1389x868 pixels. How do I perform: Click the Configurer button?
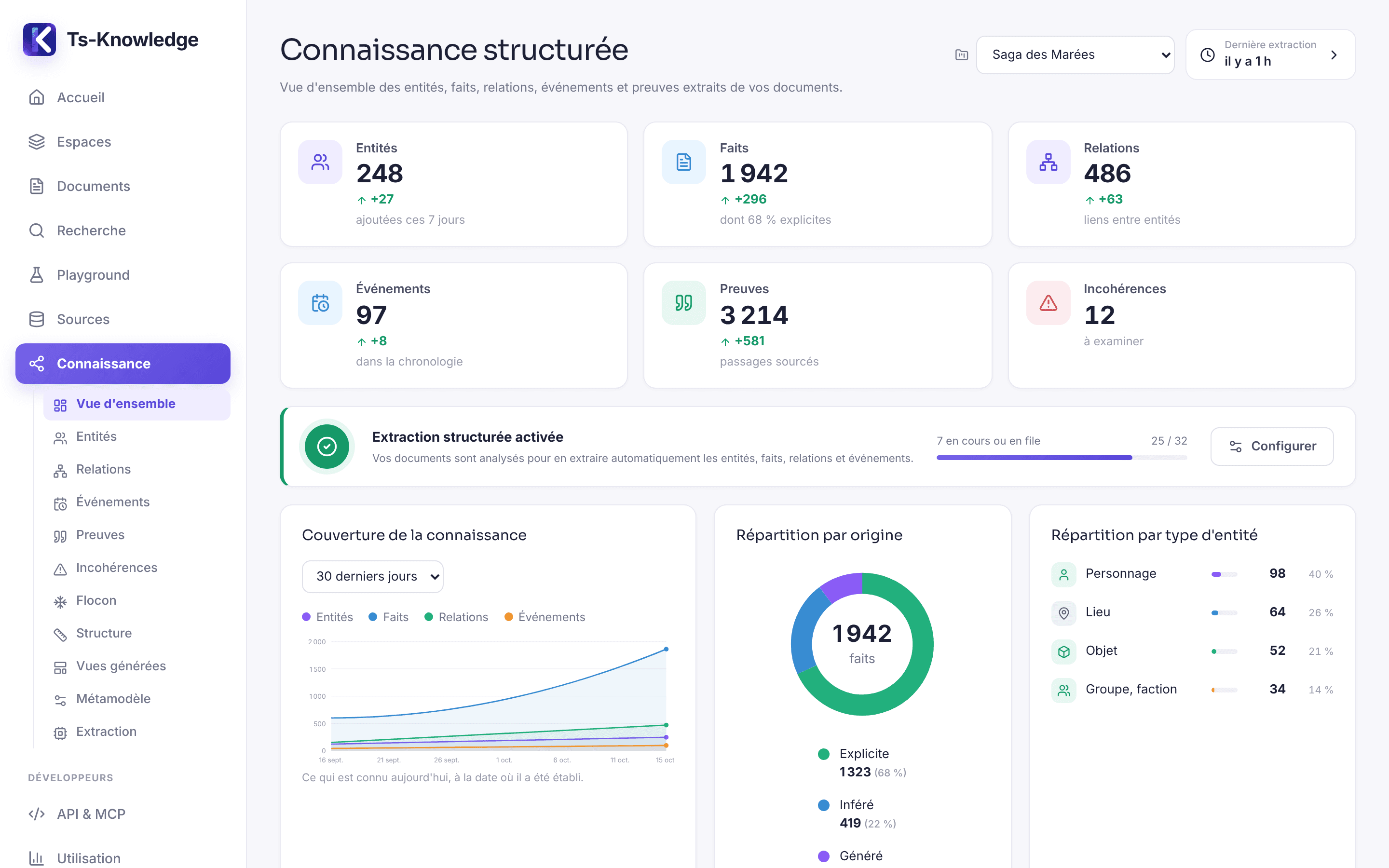tap(1272, 447)
